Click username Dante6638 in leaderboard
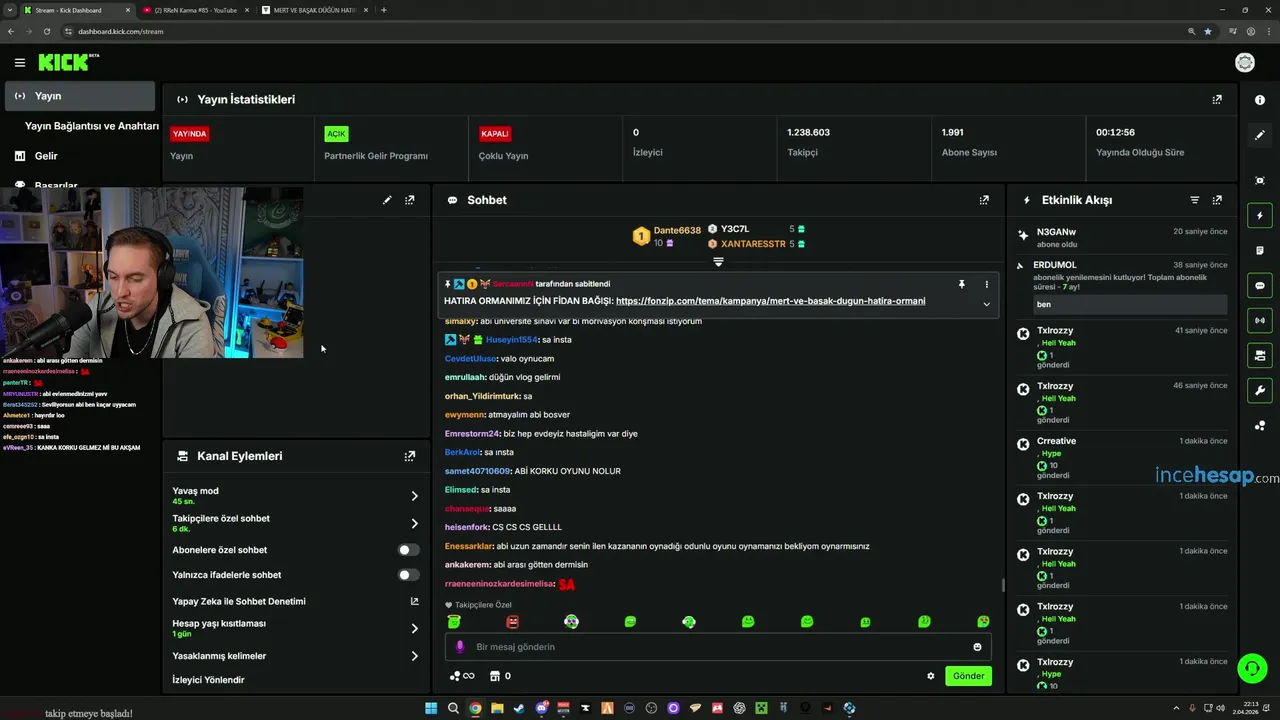This screenshot has width=1280, height=720. pyautogui.click(x=677, y=230)
